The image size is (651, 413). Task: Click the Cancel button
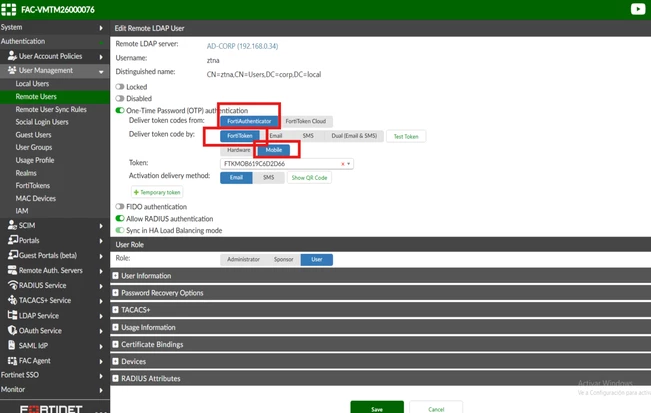(436, 408)
